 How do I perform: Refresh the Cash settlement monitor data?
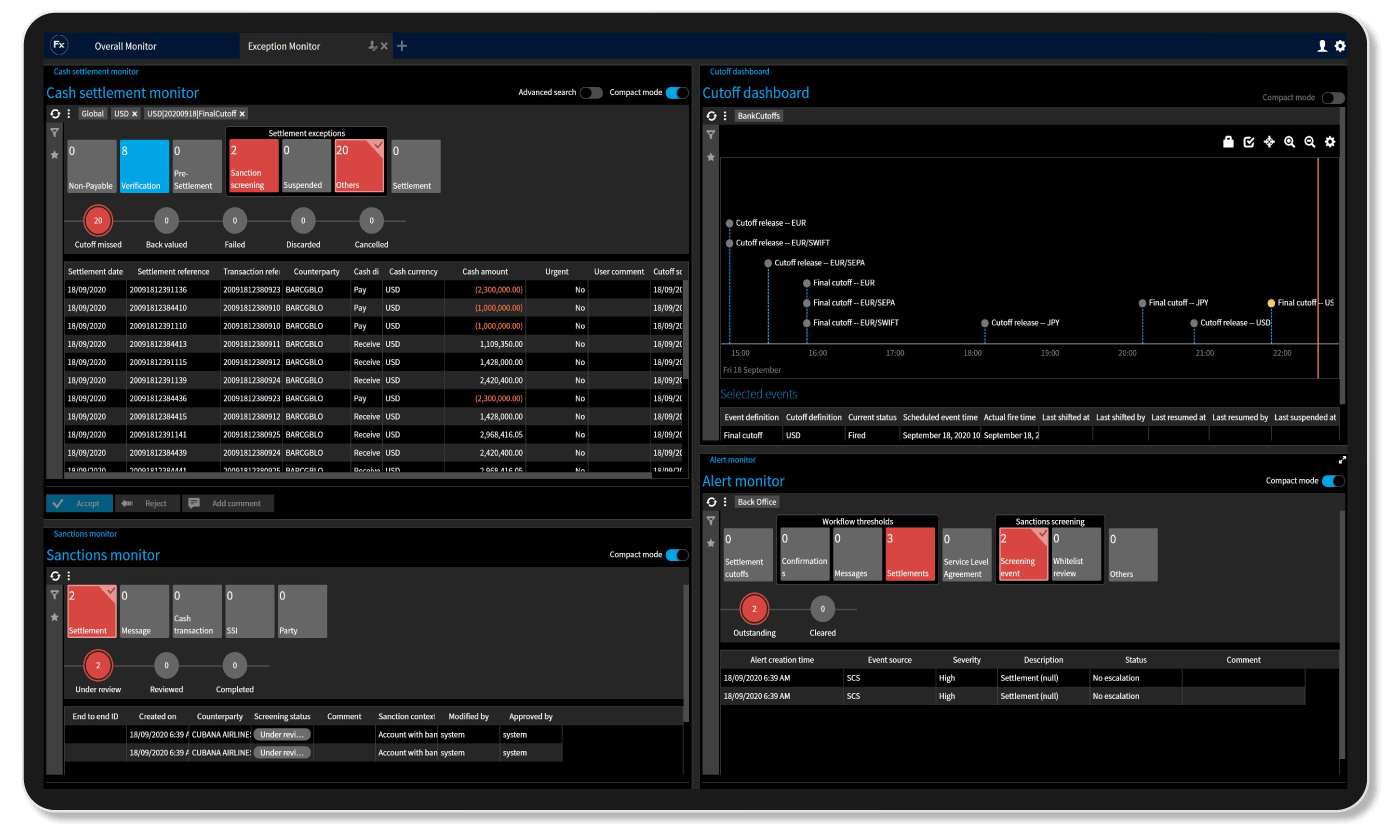click(57, 113)
